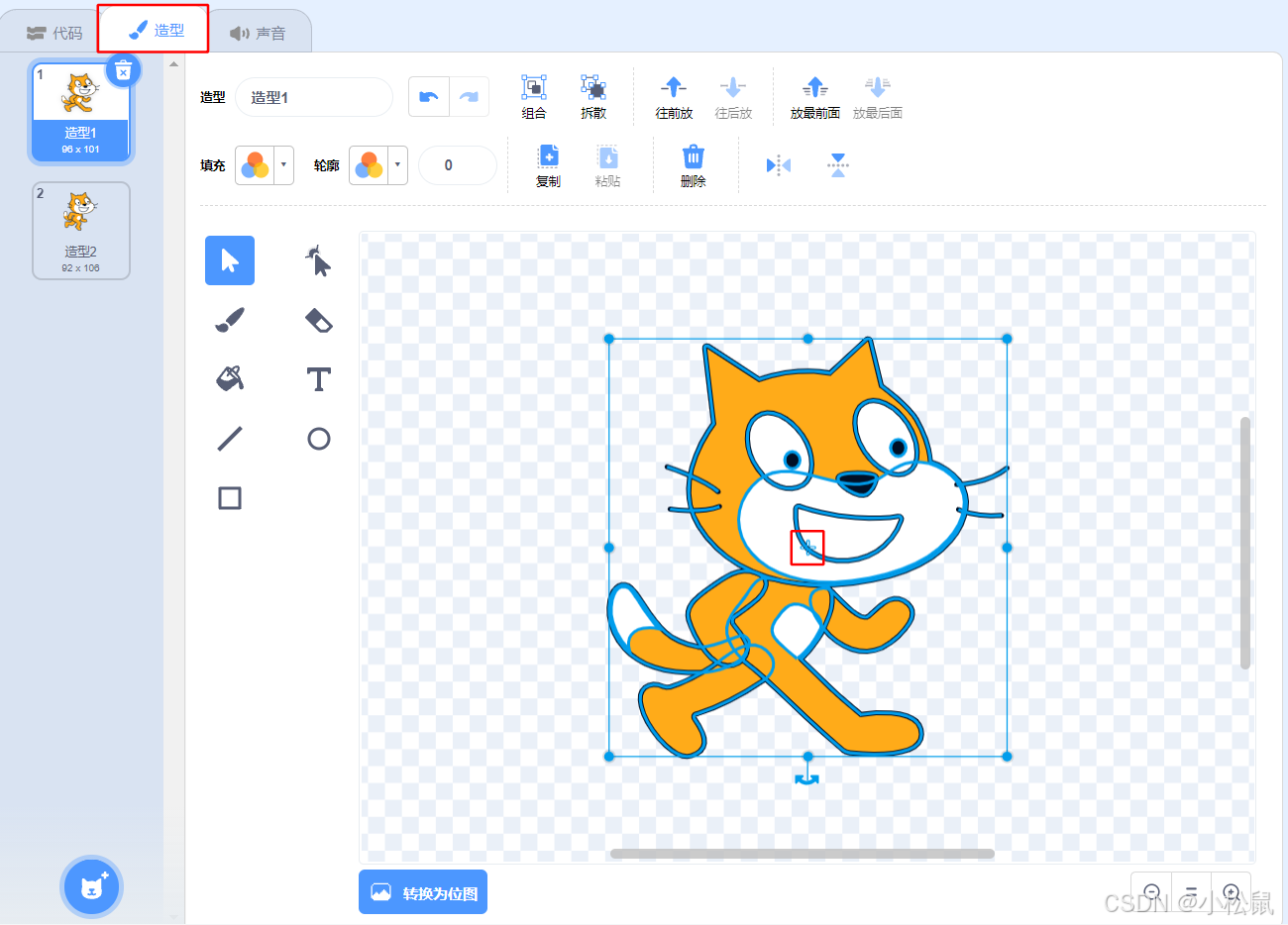This screenshot has width=1288, height=925.
Task: Zoom out the canvas
Action: [1151, 892]
